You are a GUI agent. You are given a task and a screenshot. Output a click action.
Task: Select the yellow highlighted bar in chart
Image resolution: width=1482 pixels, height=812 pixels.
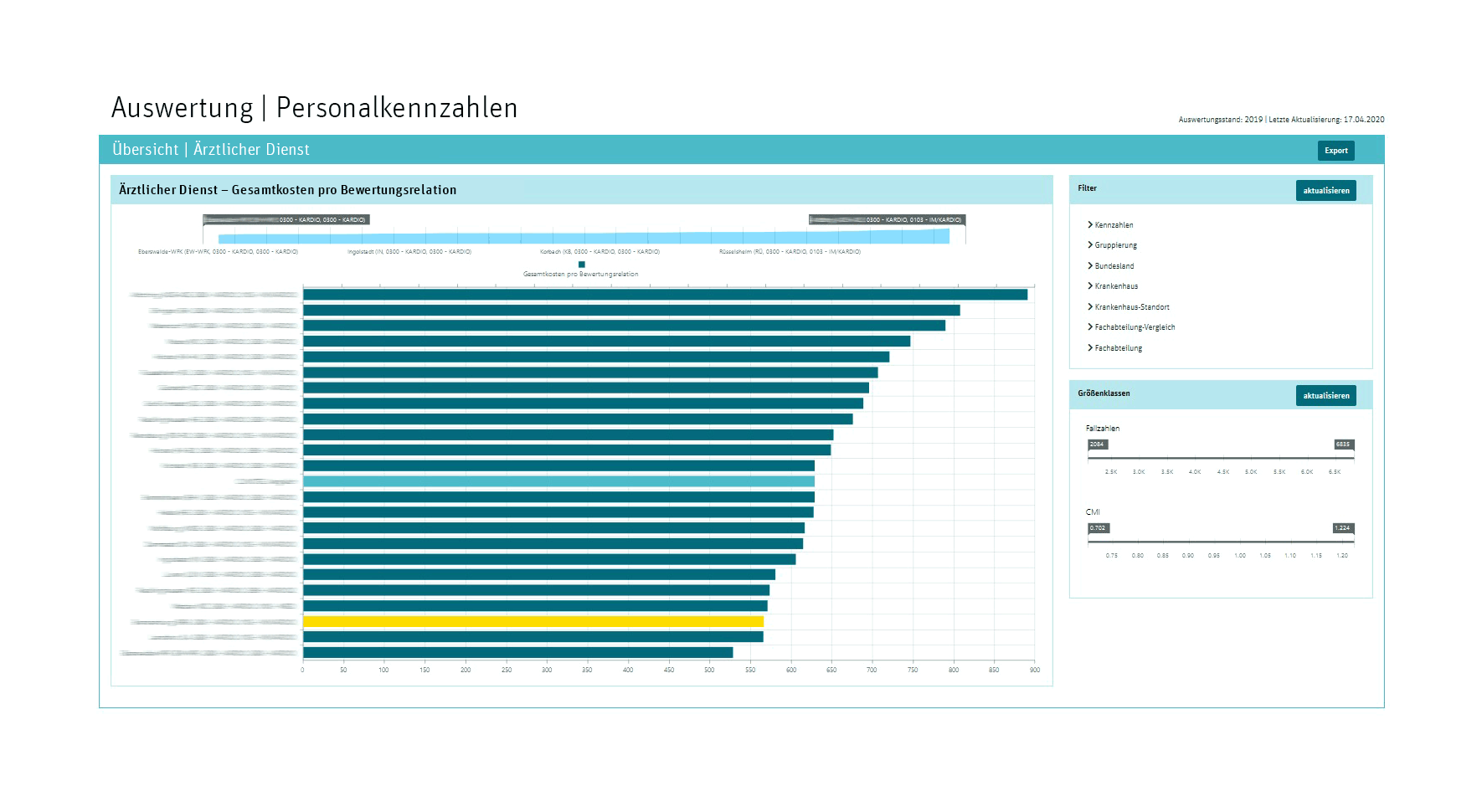pyautogui.click(x=533, y=622)
